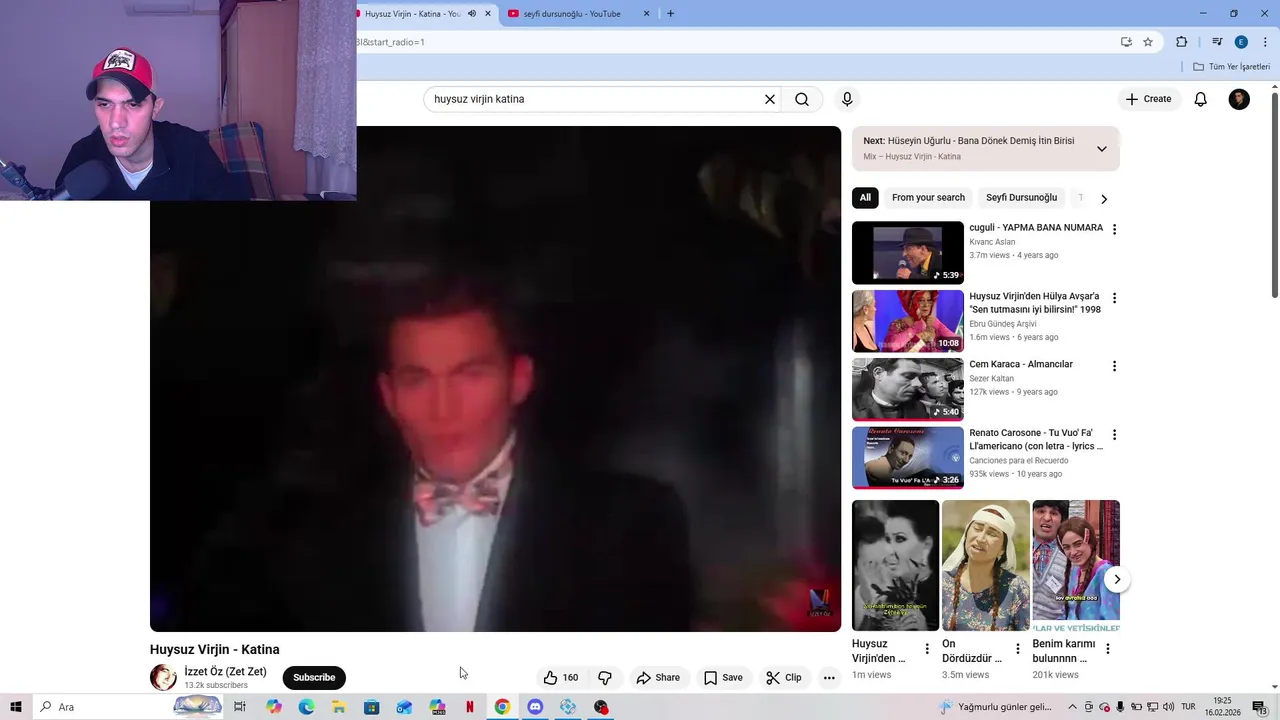
Task: Show next shorts with arrow button
Action: [x=1117, y=579]
